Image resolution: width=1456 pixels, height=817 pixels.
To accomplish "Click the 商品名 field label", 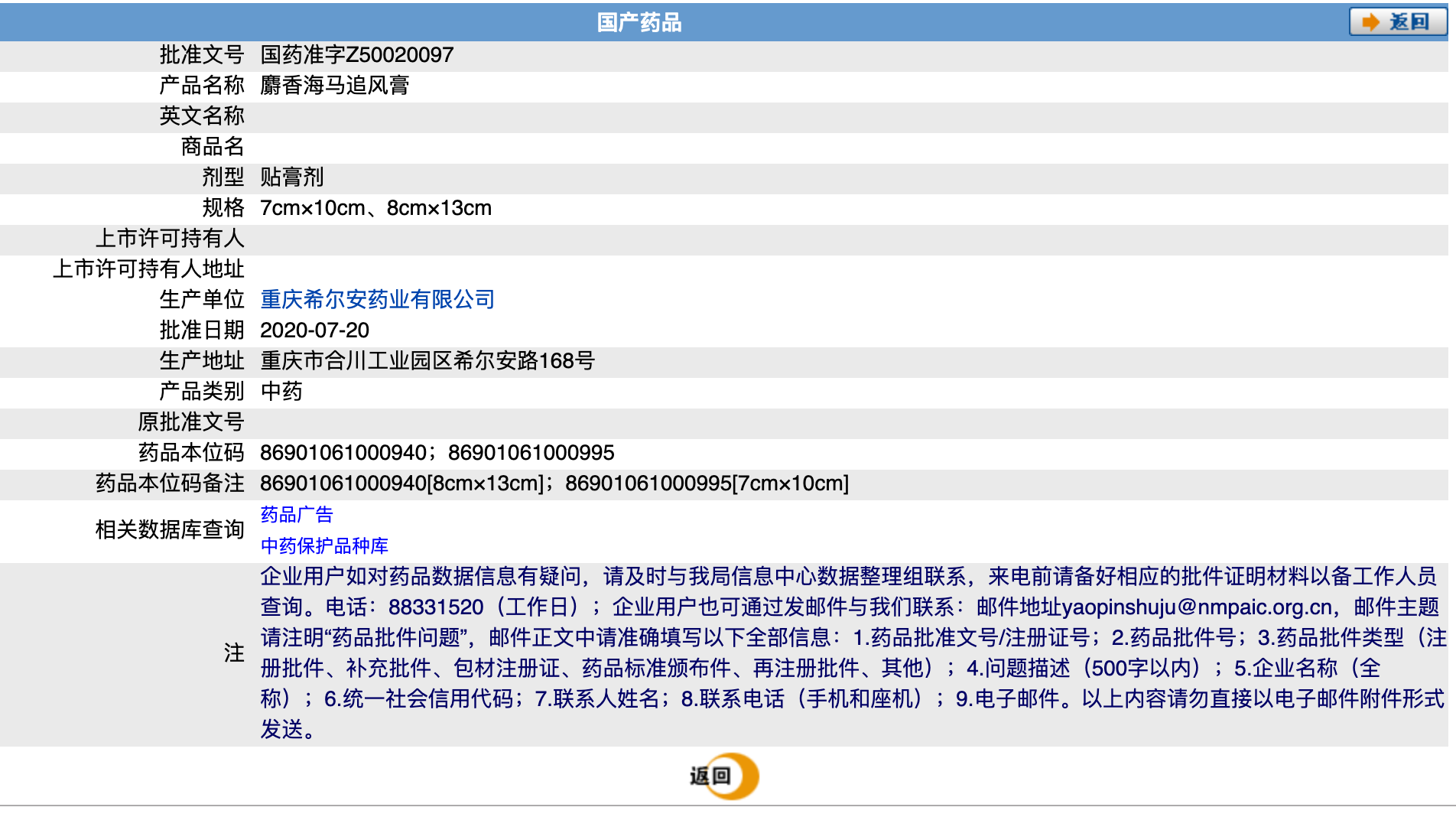I will [x=213, y=146].
